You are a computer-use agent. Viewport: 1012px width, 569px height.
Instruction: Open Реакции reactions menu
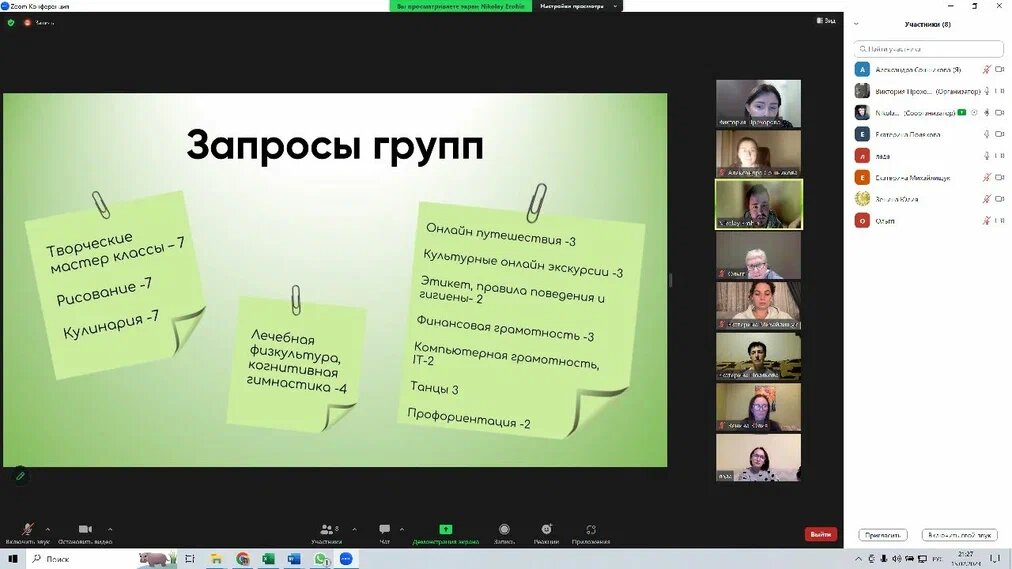point(546,534)
